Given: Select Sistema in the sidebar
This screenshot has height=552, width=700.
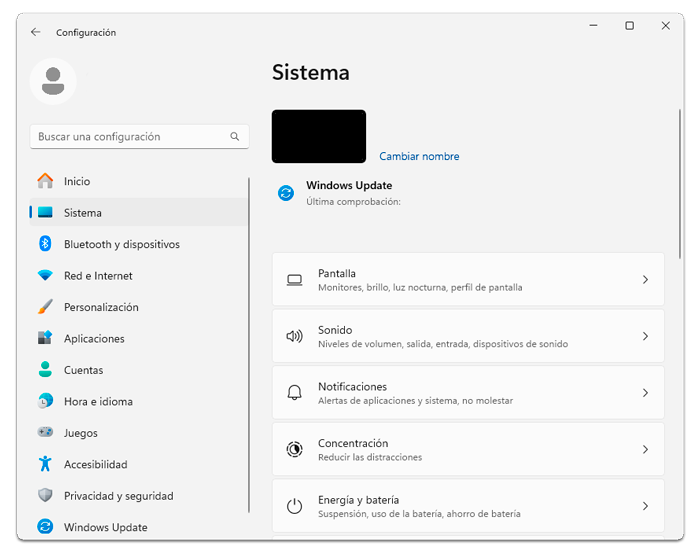Looking at the screenshot, I should pyautogui.click(x=138, y=212).
